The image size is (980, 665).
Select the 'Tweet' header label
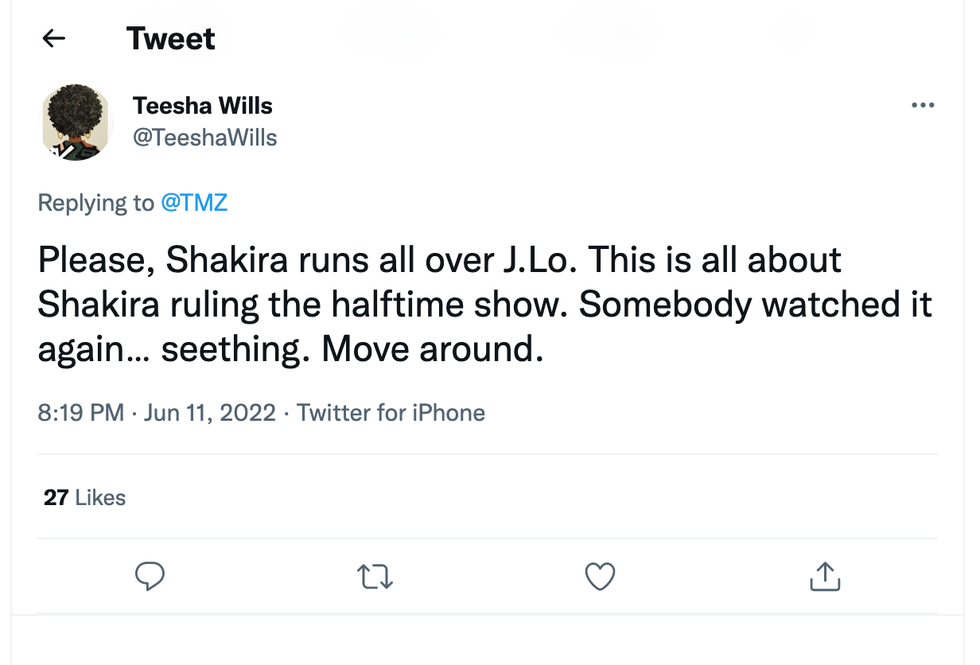(170, 37)
